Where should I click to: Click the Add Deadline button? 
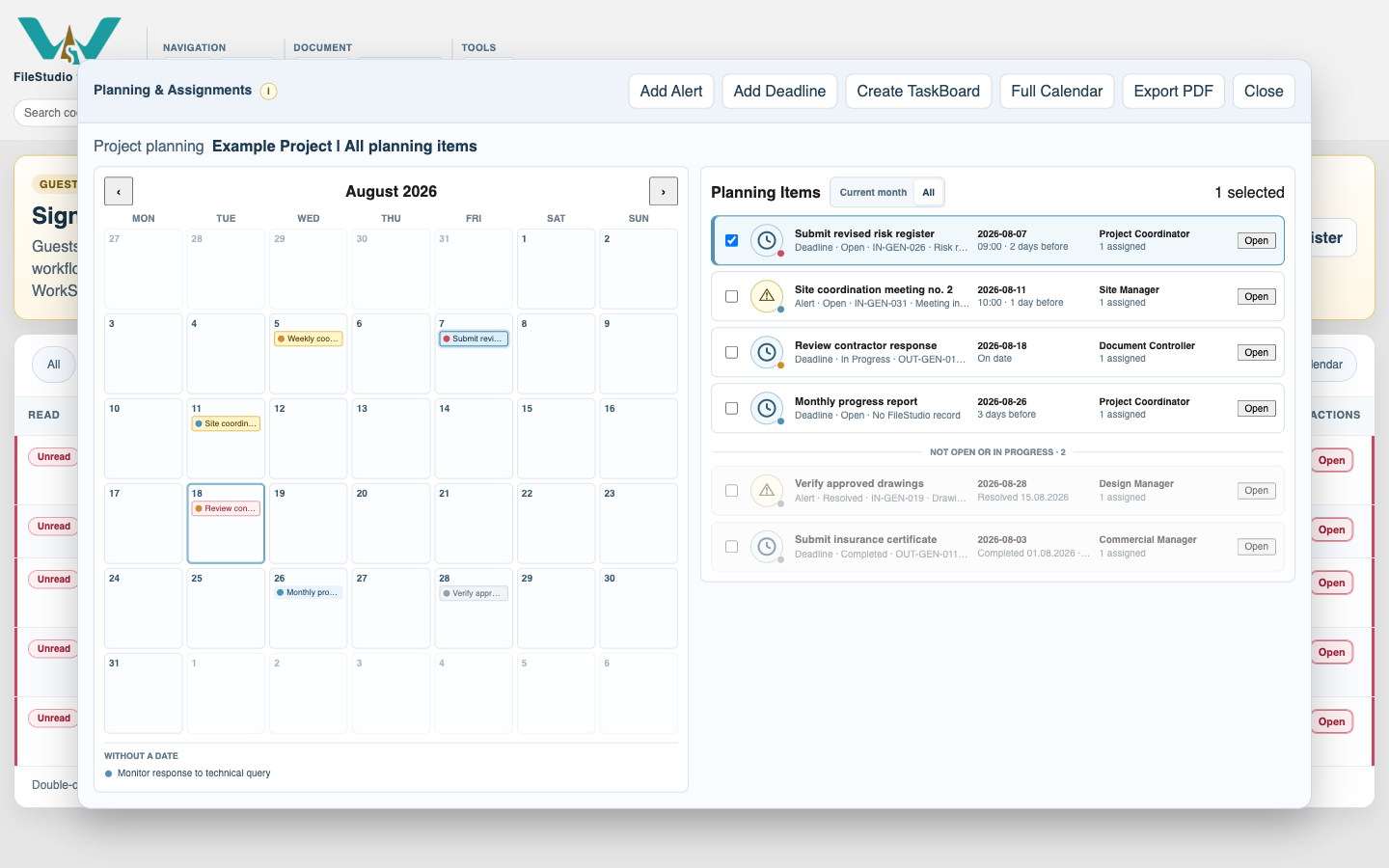pos(779,92)
